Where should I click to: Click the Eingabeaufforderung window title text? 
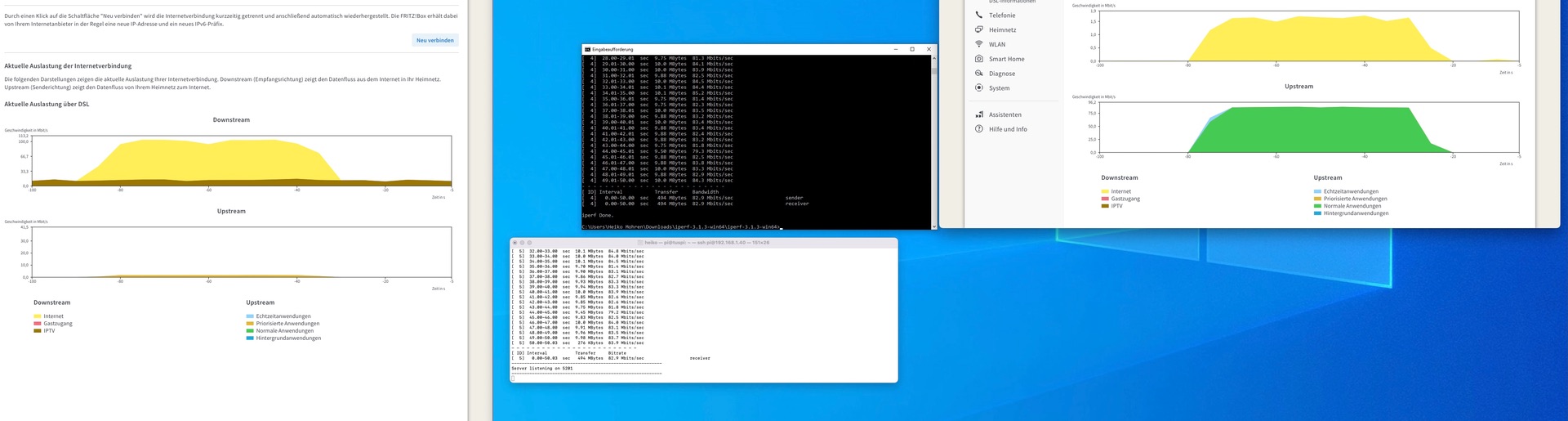612,49
